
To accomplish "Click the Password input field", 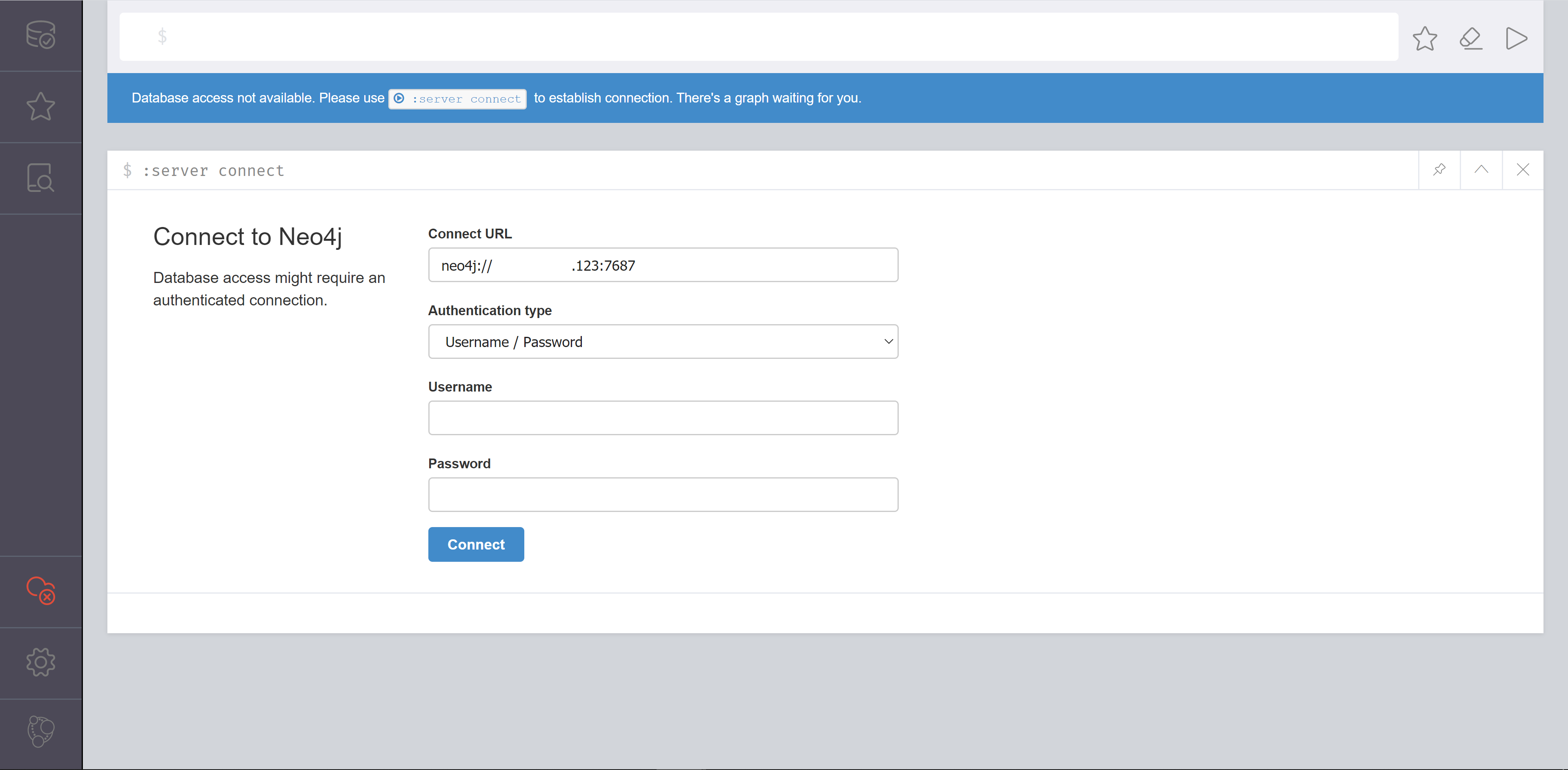I will (x=663, y=494).
